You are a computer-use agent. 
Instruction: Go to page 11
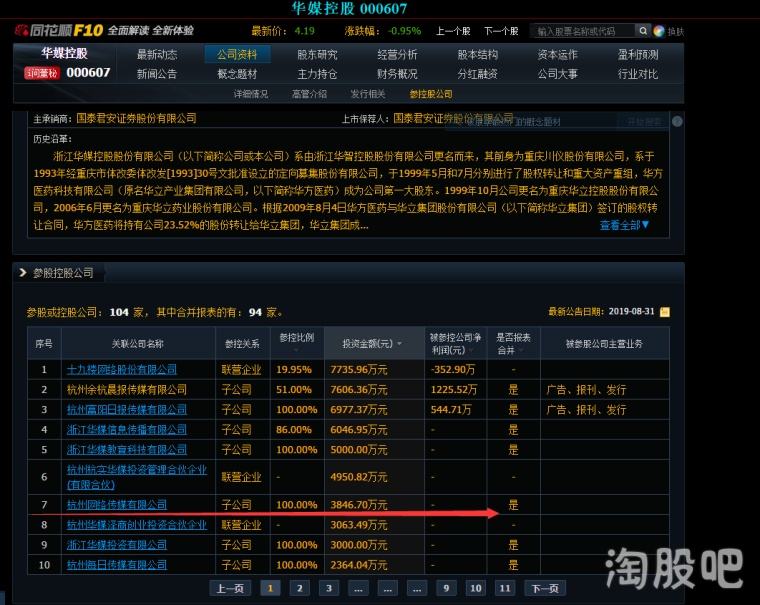tap(505, 589)
